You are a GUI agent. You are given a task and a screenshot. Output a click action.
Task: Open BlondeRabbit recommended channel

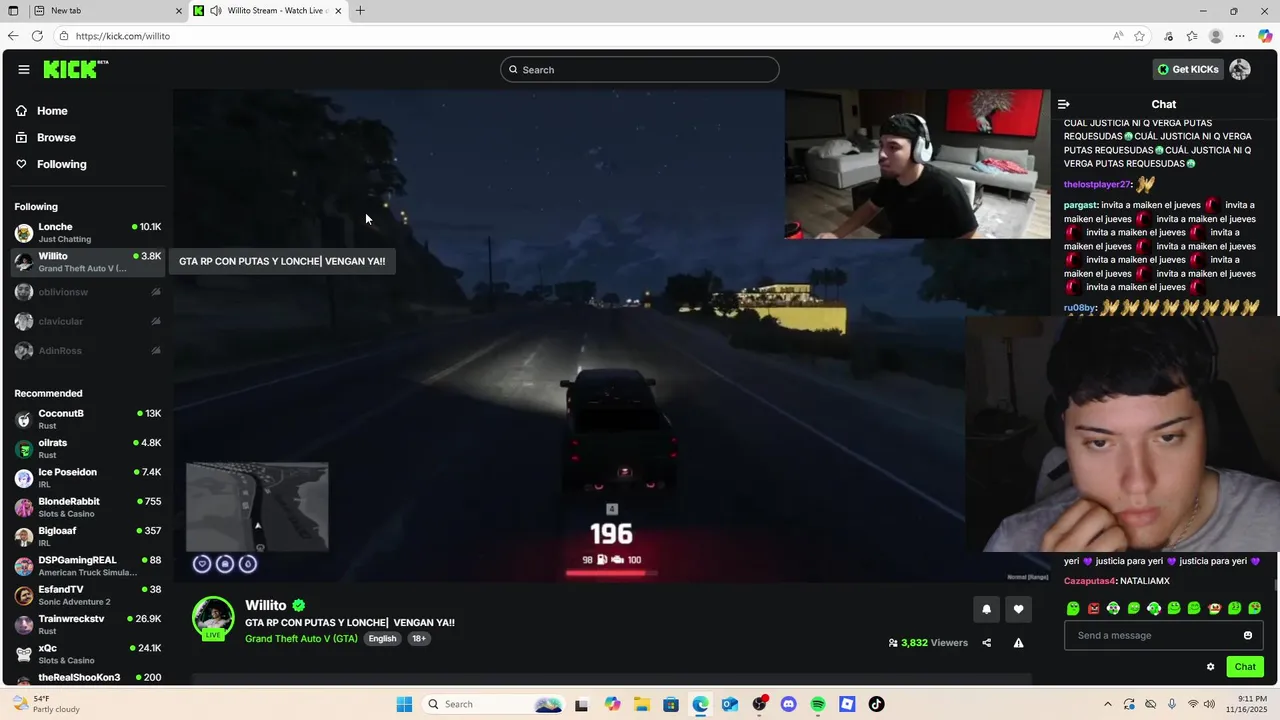click(88, 507)
